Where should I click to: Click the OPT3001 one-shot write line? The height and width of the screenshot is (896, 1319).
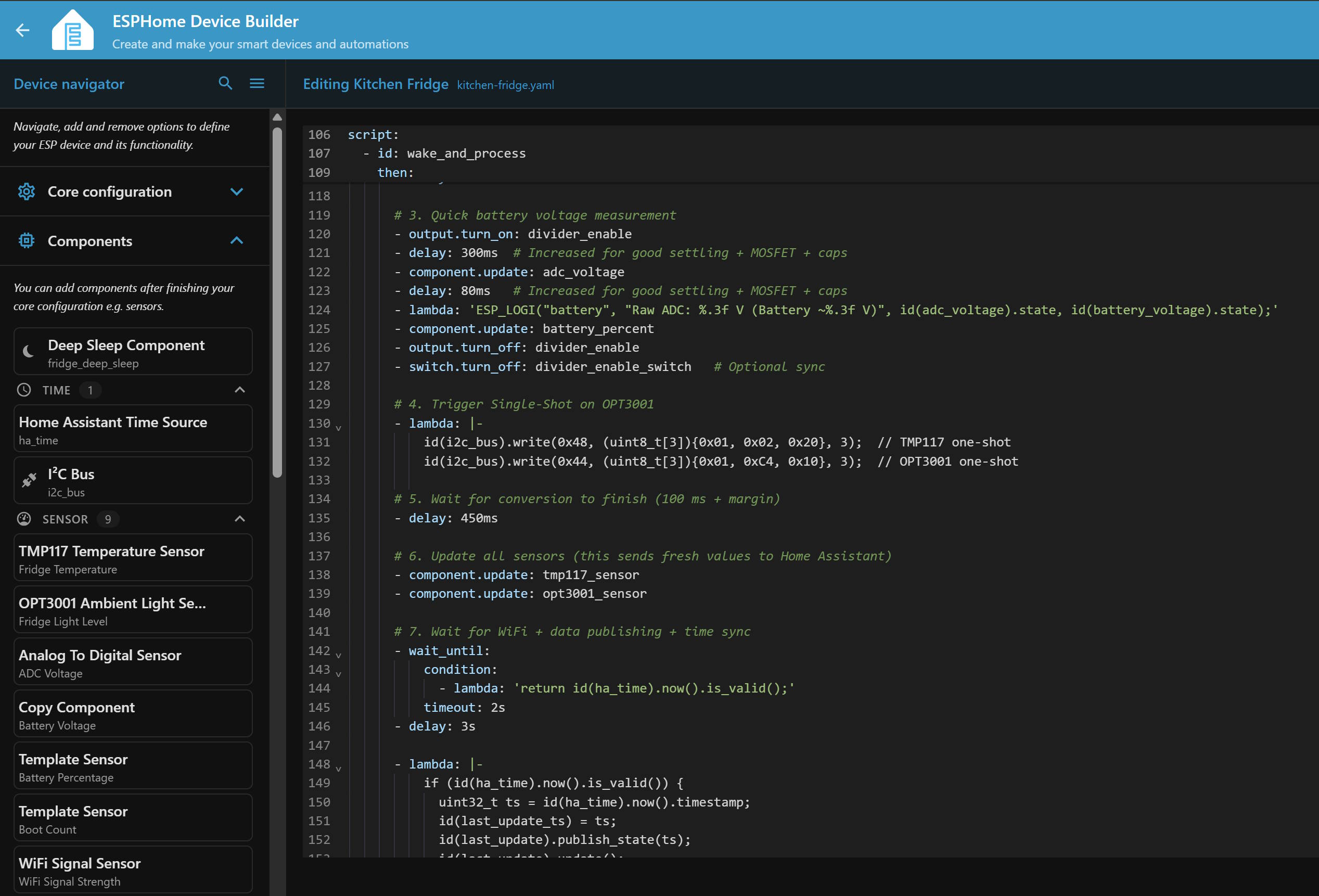point(721,462)
